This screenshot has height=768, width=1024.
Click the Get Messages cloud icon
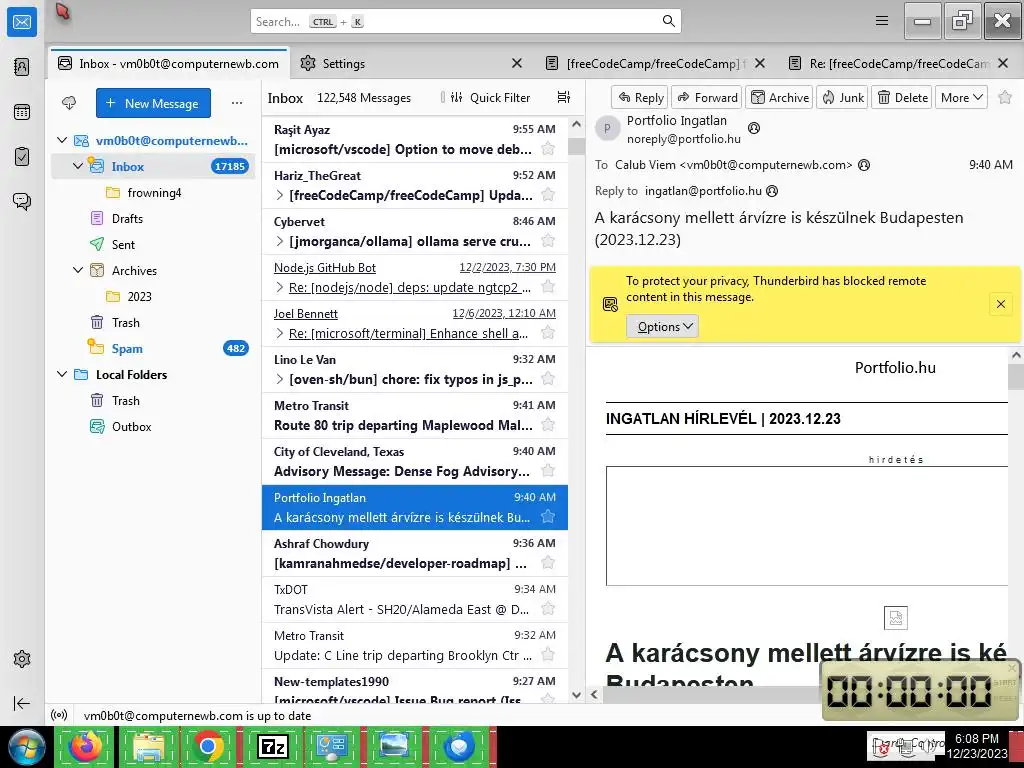pyautogui.click(x=69, y=103)
